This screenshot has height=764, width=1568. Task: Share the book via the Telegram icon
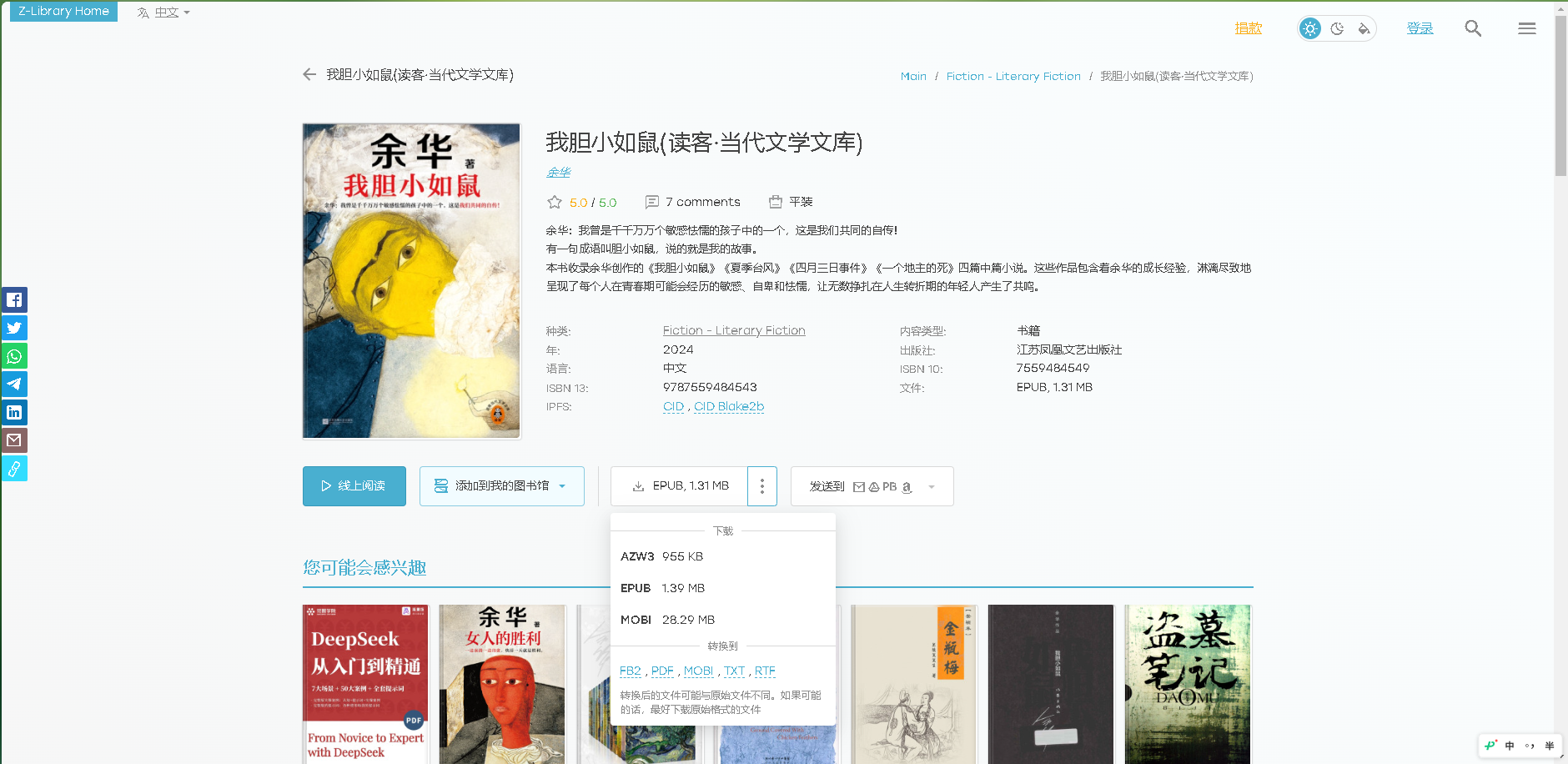[x=14, y=384]
